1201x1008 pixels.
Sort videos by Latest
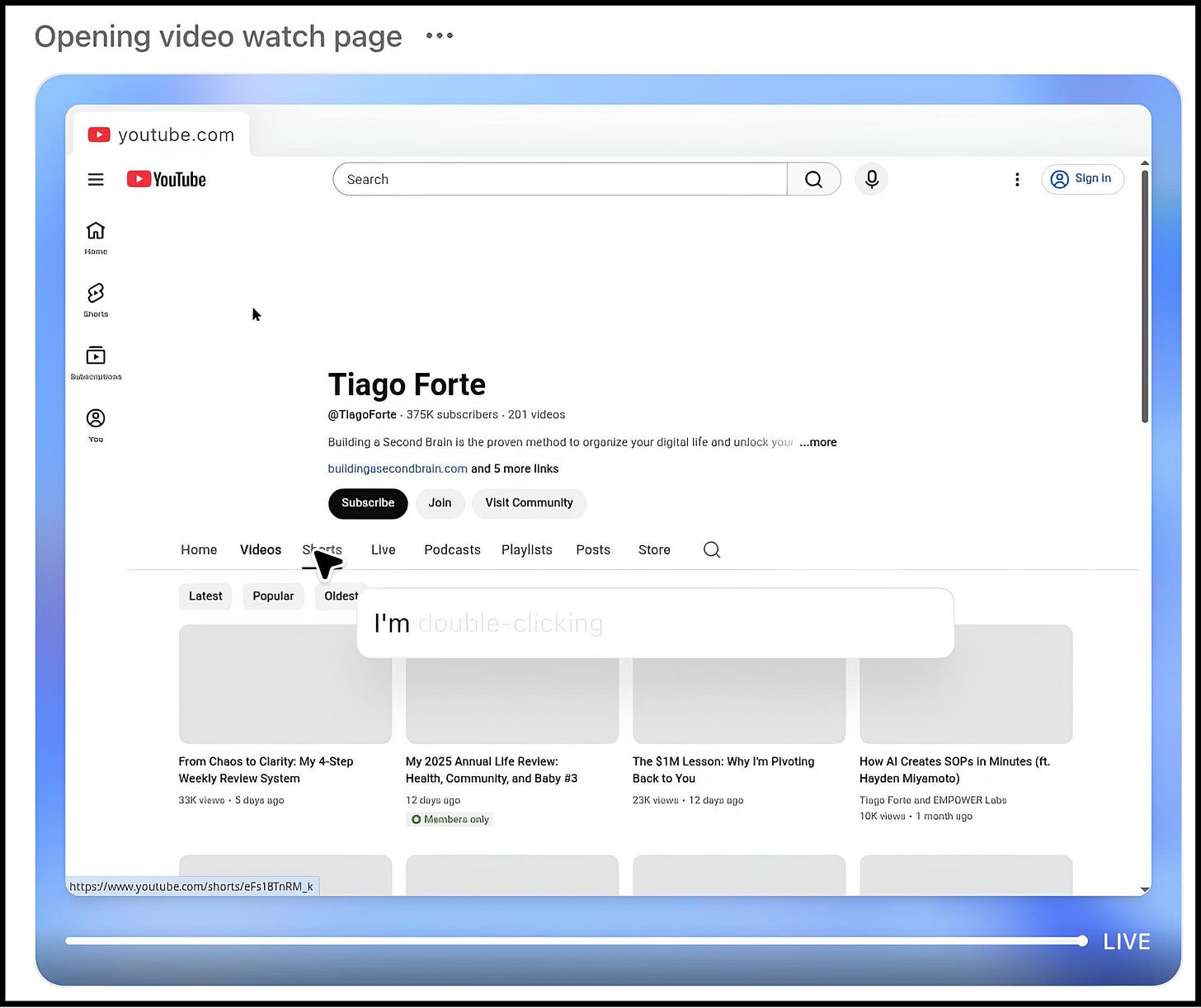coord(205,596)
